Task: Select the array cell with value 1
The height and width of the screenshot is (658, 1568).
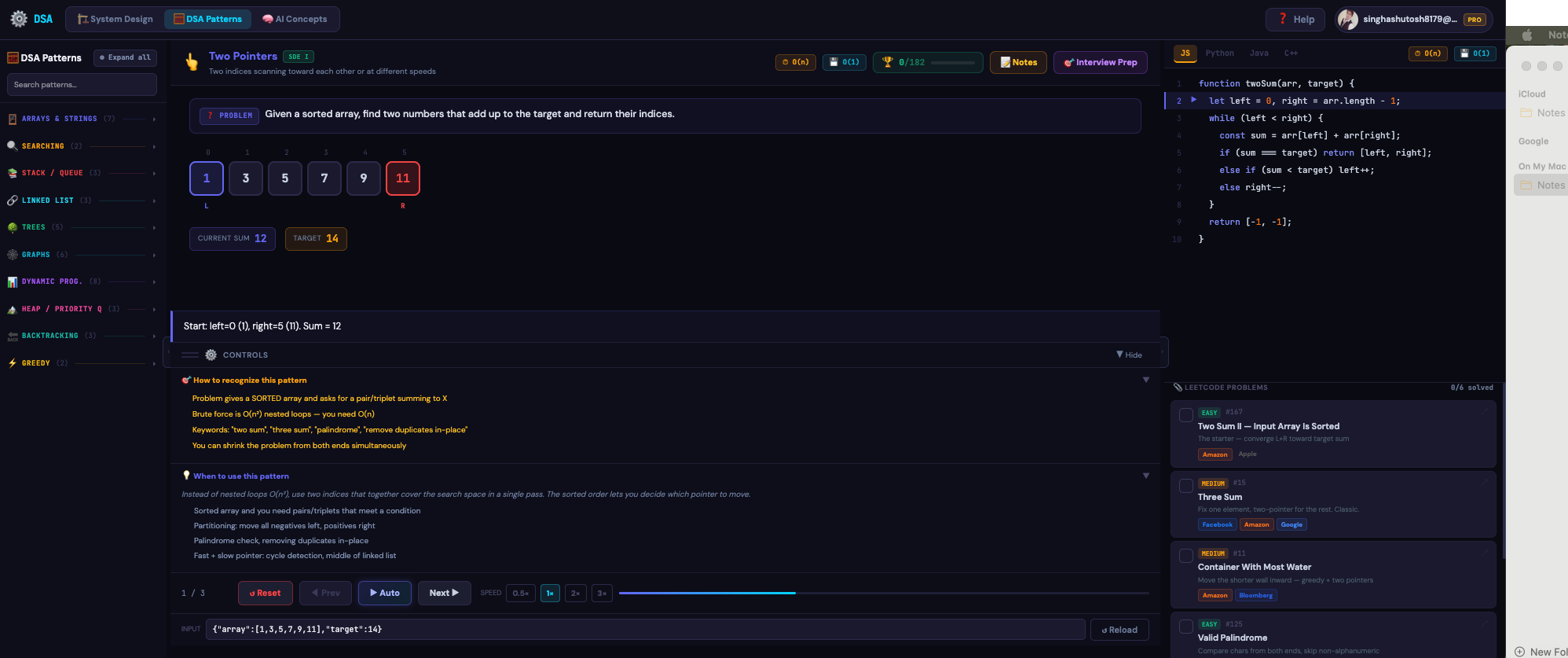Action: [207, 178]
